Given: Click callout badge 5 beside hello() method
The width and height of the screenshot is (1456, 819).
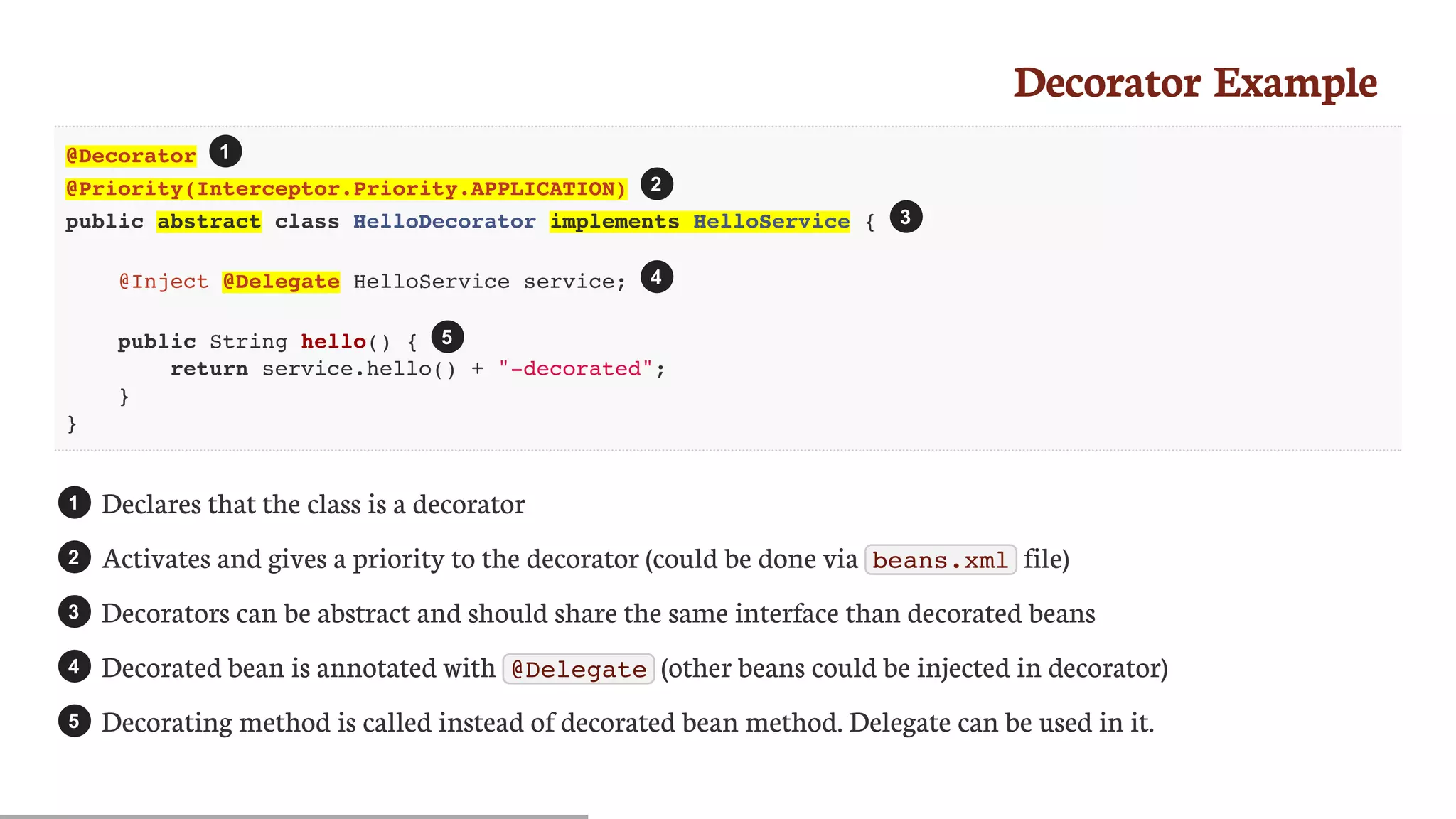Looking at the screenshot, I should (x=447, y=337).
